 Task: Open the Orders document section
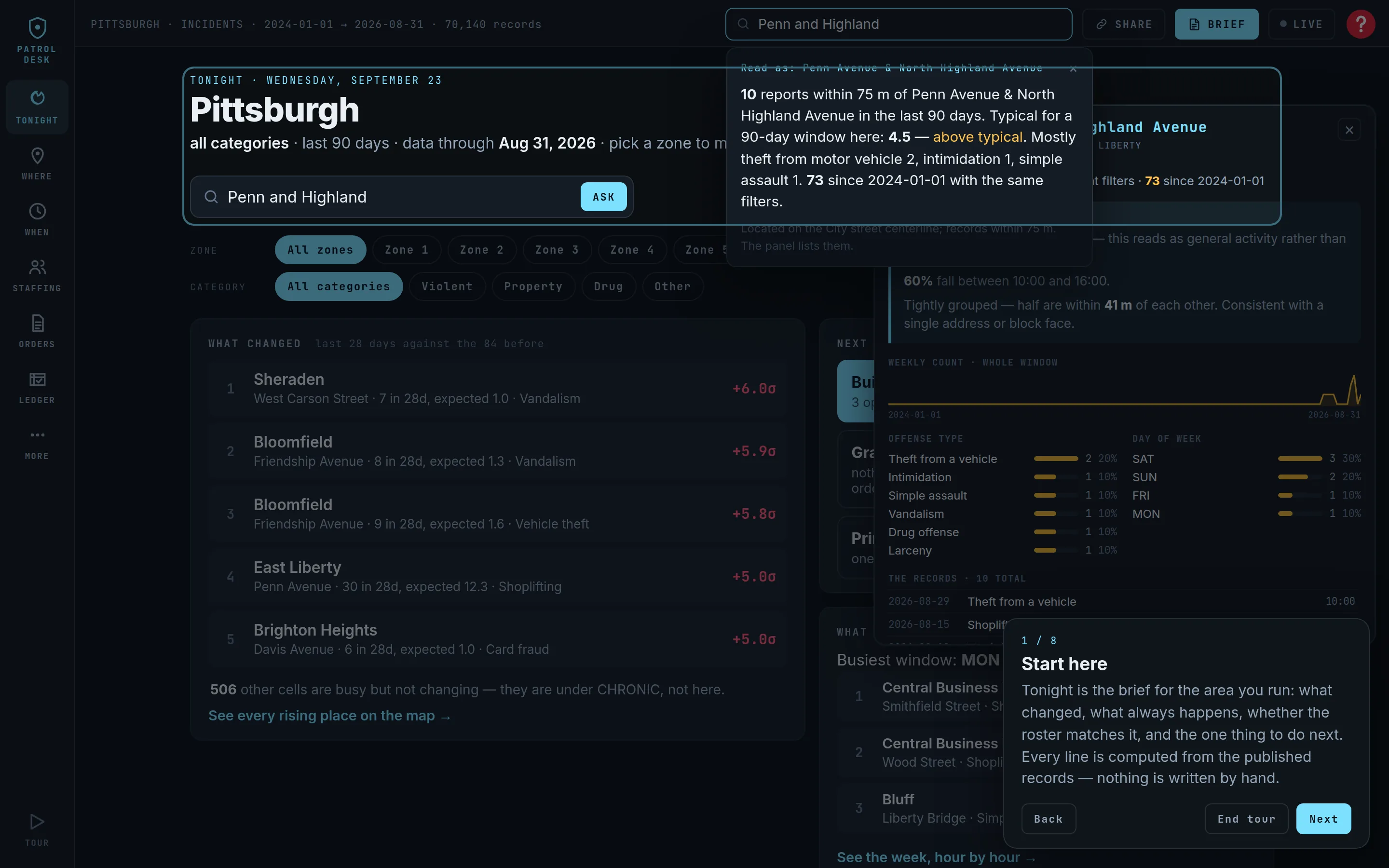click(x=37, y=331)
